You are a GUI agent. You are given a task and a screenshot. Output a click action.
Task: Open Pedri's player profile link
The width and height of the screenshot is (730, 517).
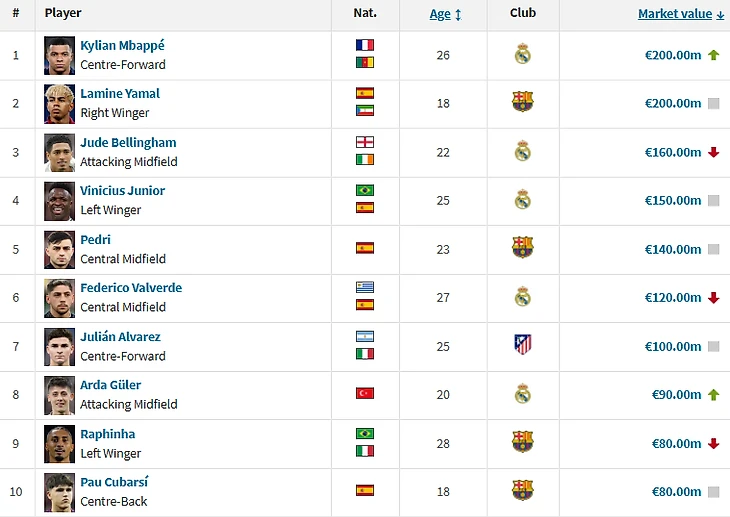95,239
